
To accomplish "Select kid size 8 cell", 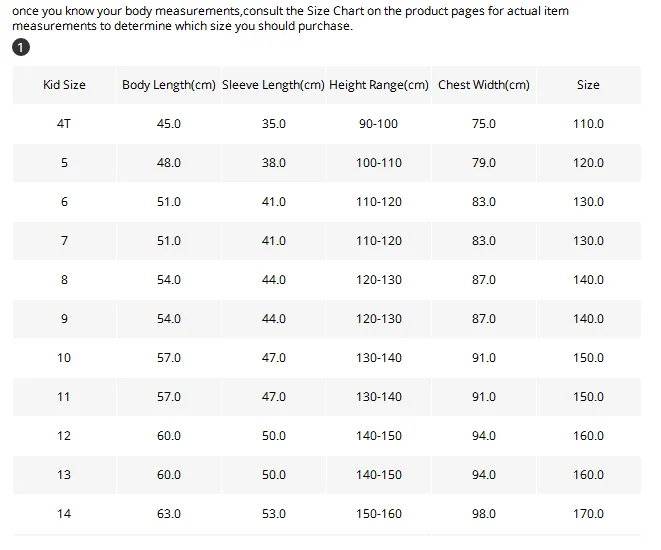I will [x=64, y=280].
